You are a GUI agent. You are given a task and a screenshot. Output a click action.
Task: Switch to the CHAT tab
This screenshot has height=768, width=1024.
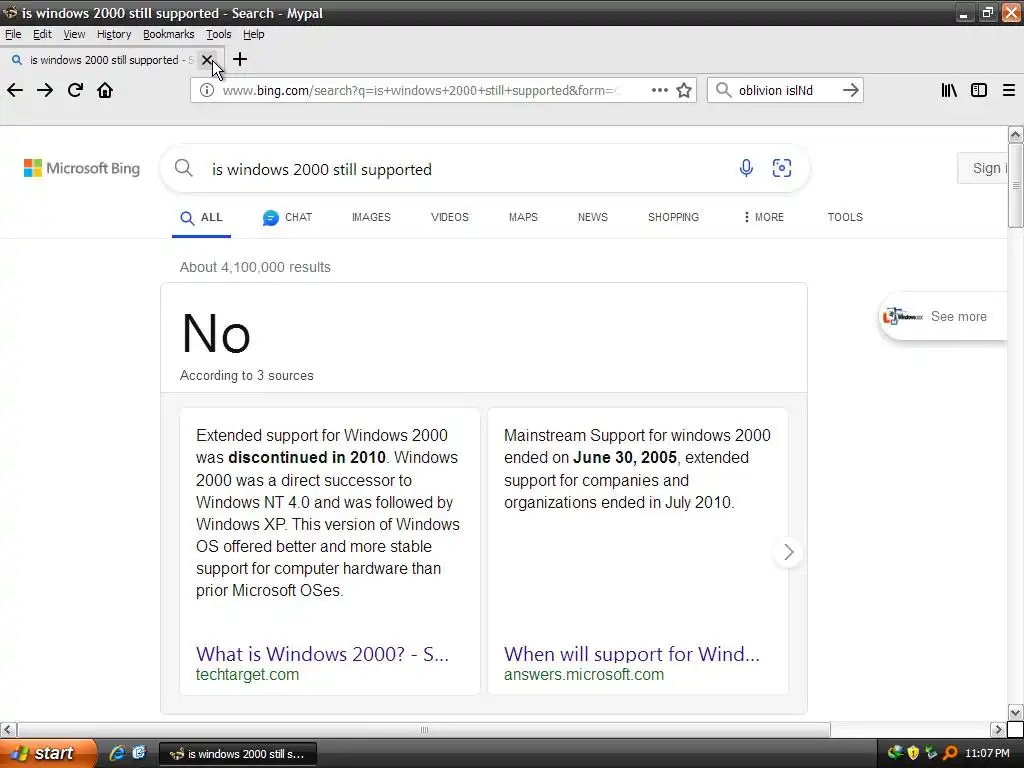pyautogui.click(x=287, y=217)
